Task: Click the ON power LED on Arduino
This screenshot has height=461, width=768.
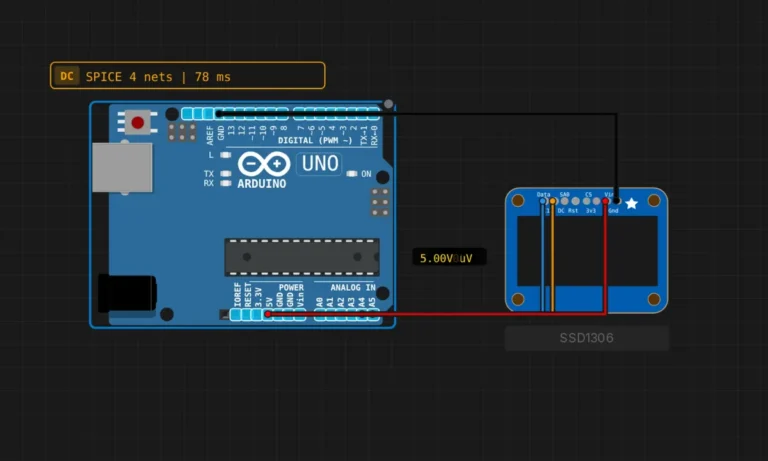Action: [352, 174]
